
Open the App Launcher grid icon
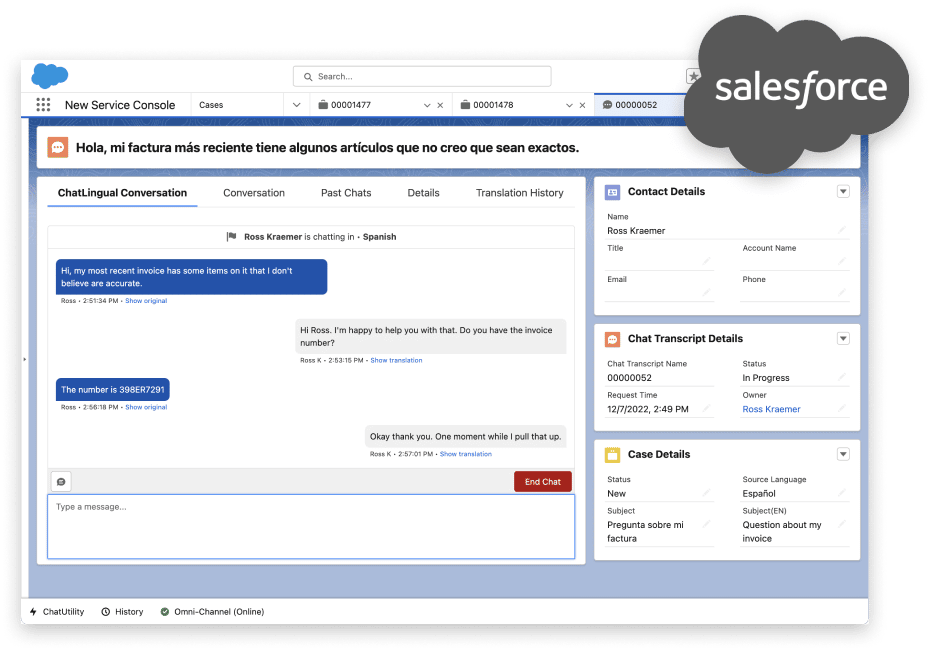(43, 105)
